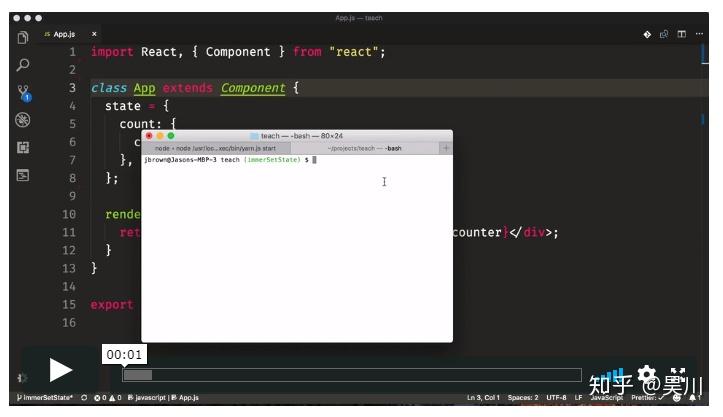
Task: Open notifications with the bell icon
Action: [693, 398]
